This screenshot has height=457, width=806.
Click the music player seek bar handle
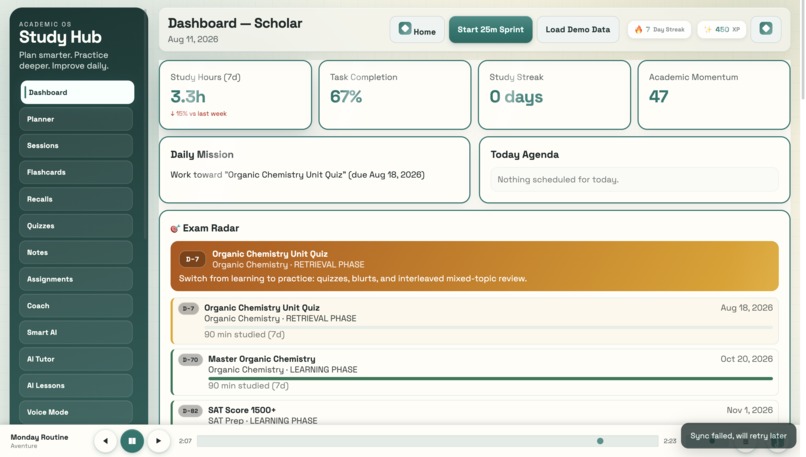[600, 441]
